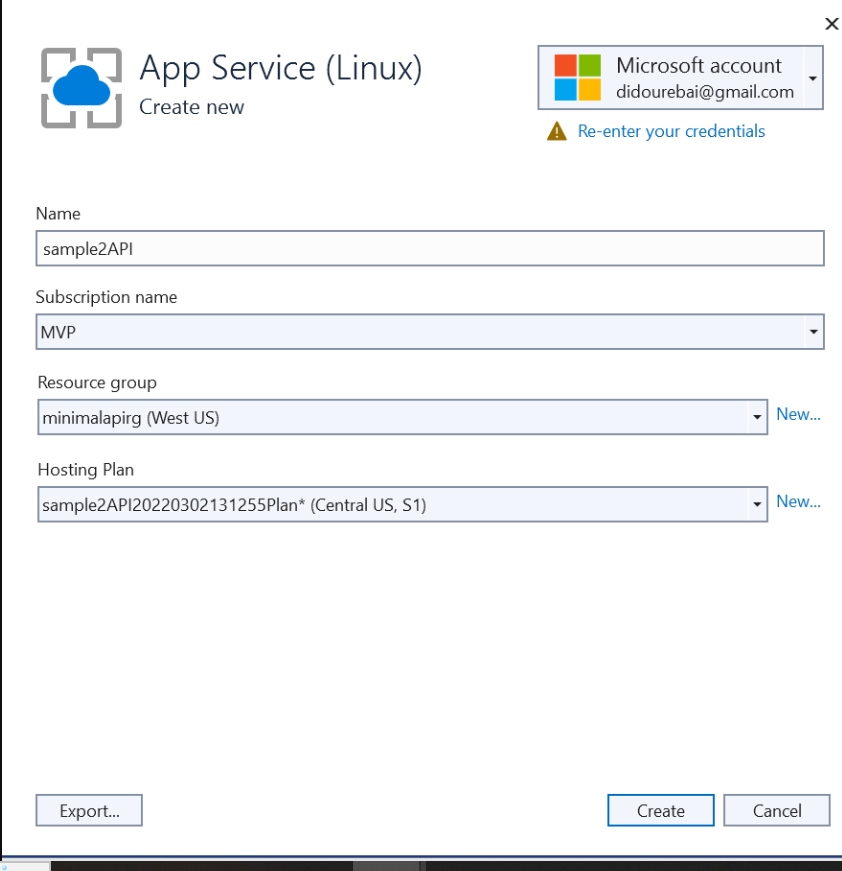Click the Create new subtitle text
This screenshot has width=842, height=871.
point(191,107)
